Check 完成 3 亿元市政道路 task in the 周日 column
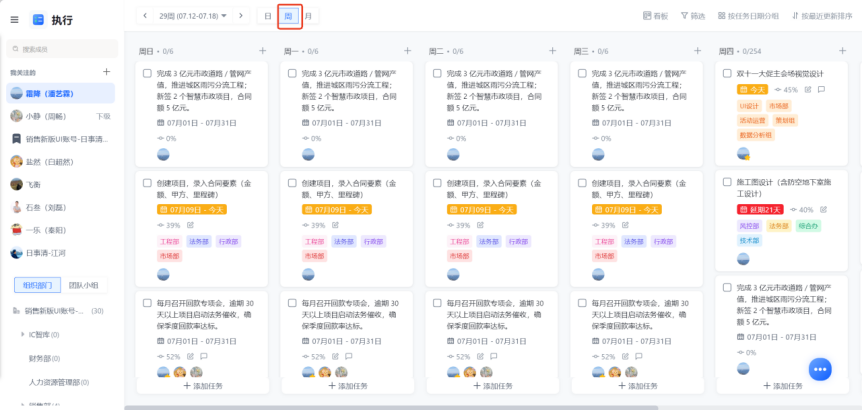Image resolution: width=862 pixels, height=411 pixels. (147, 73)
